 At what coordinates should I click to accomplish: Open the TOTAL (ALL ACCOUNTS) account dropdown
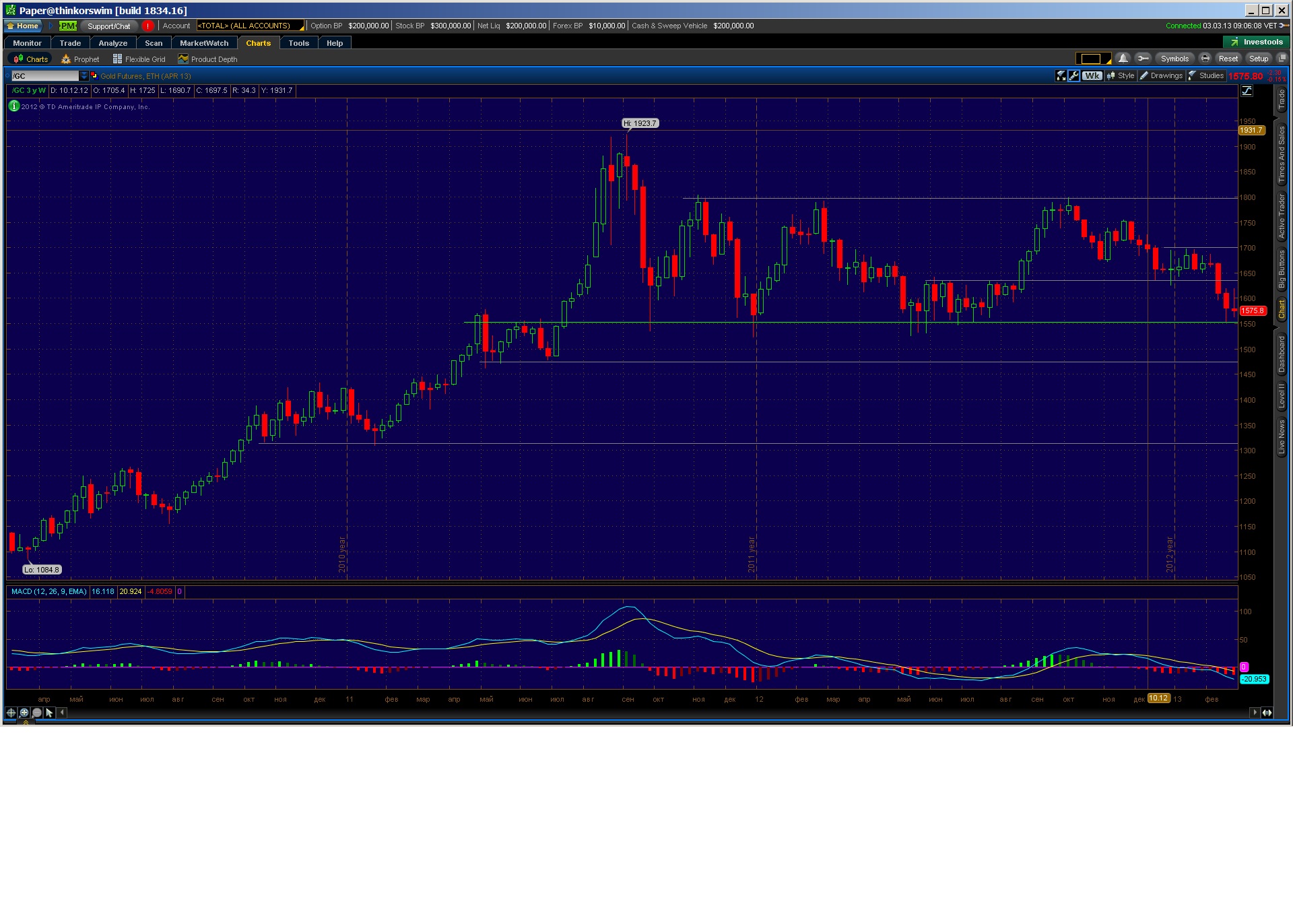coord(250,26)
